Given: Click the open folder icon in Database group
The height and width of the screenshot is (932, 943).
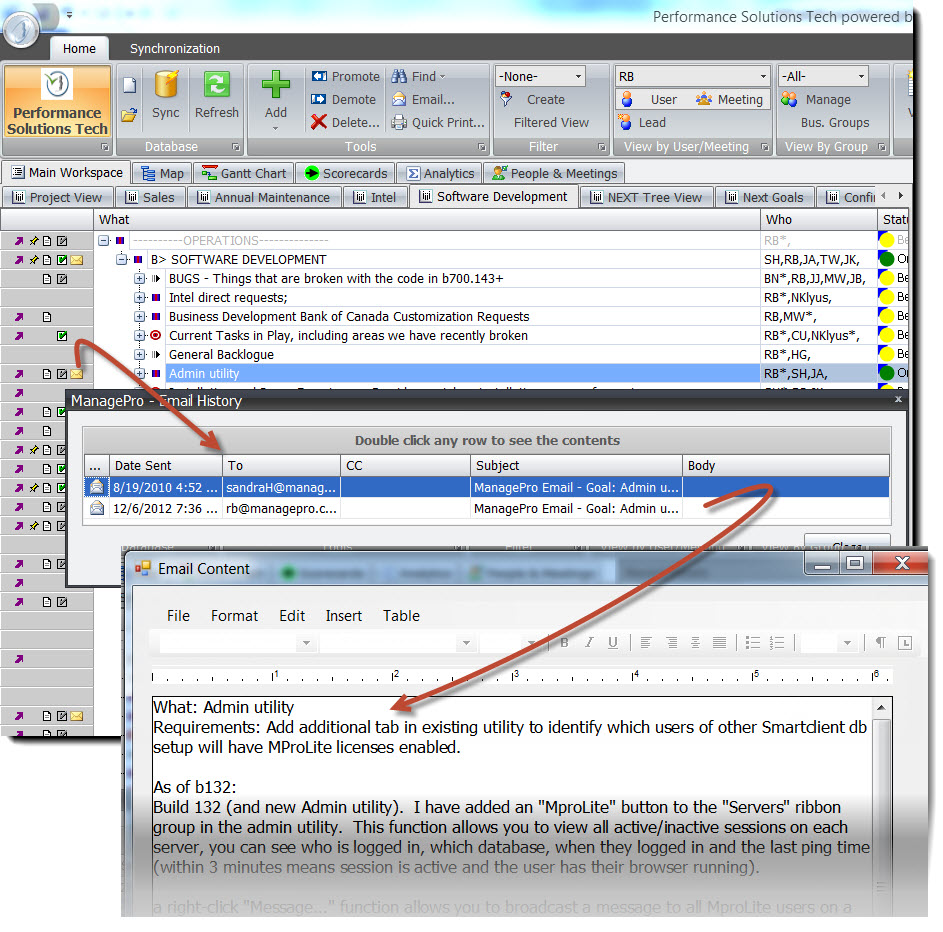Looking at the screenshot, I should (x=129, y=114).
